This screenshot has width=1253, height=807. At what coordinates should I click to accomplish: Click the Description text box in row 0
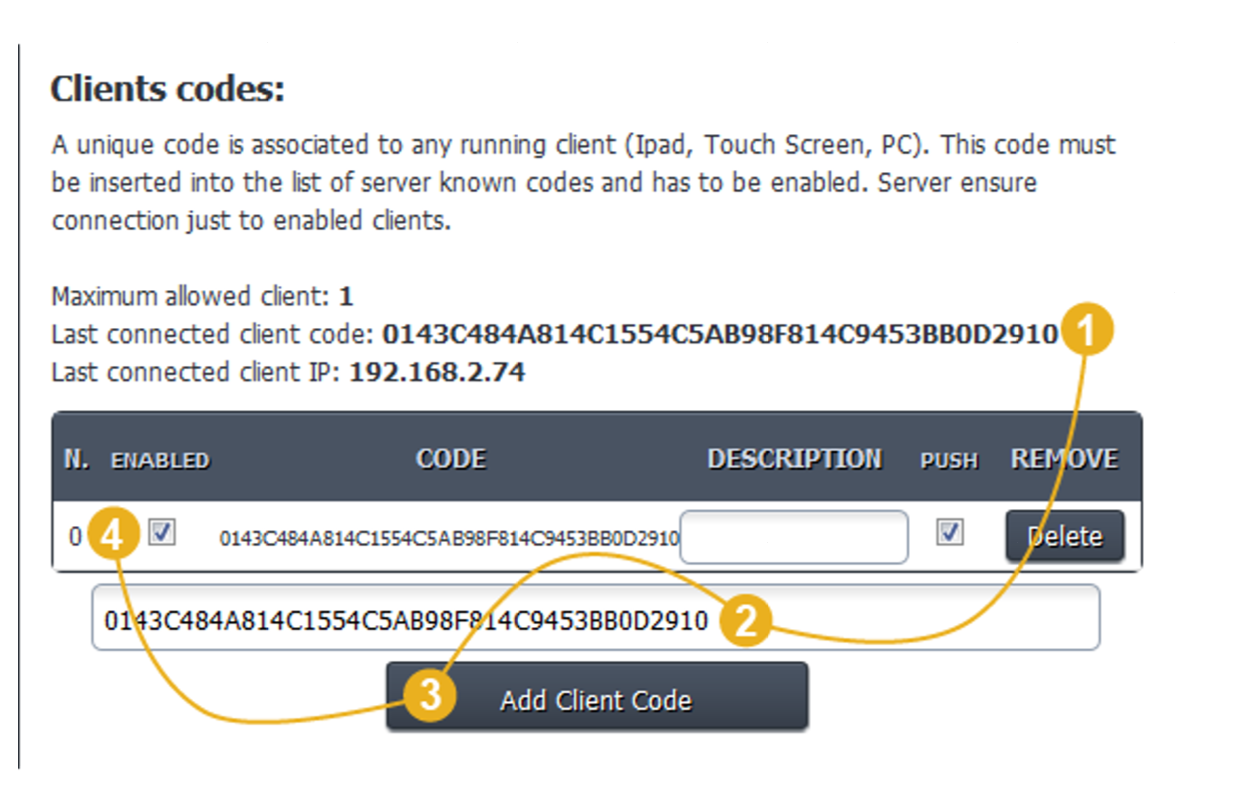(x=794, y=538)
